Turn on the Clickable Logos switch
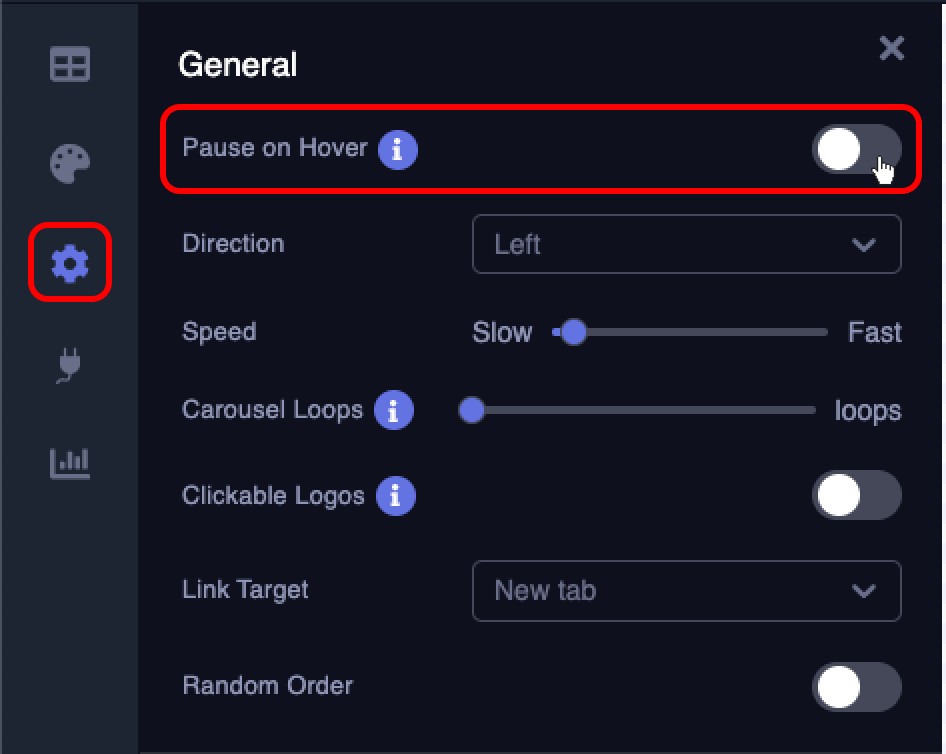 [x=857, y=495]
